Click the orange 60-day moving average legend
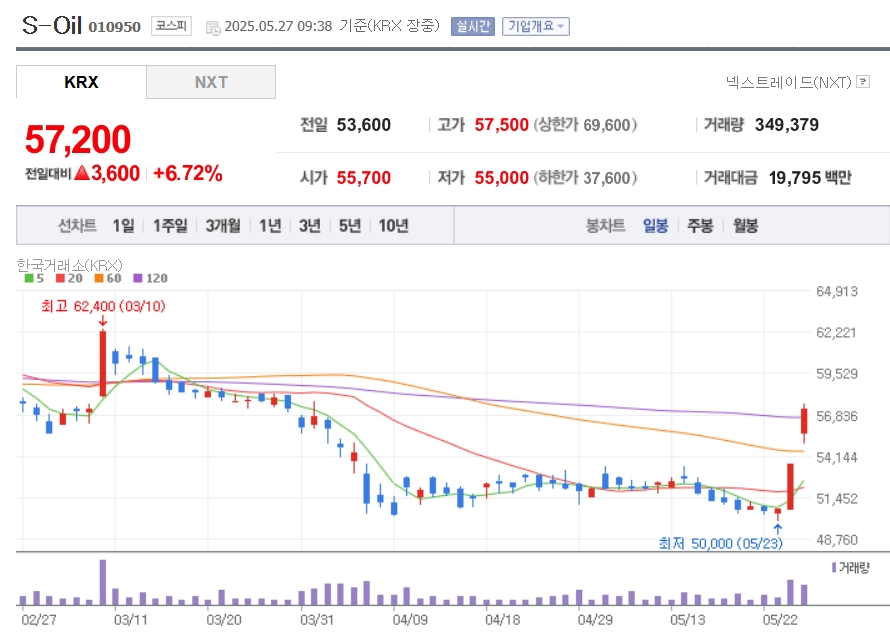 (x=108, y=278)
